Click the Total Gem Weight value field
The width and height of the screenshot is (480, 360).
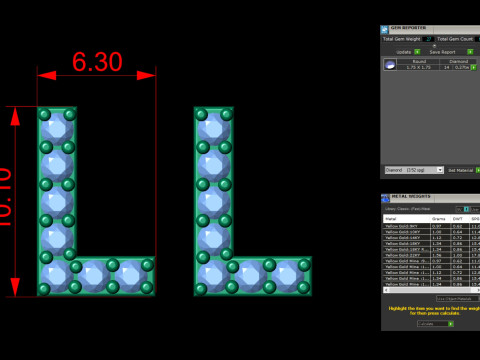pyautogui.click(x=428, y=39)
